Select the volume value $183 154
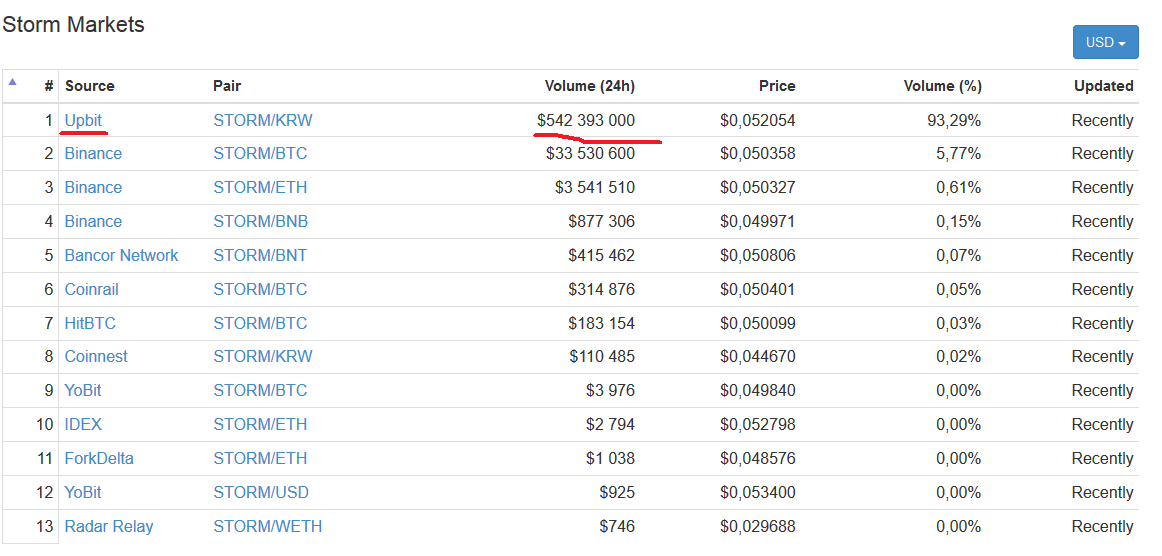The height and width of the screenshot is (556, 1162). 602,323
